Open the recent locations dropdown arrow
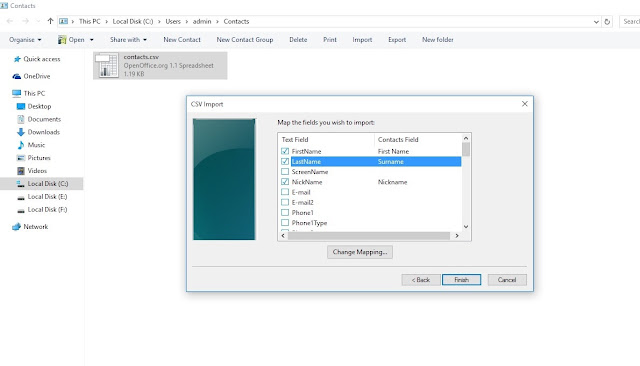640x366 pixels. tap(38, 21)
